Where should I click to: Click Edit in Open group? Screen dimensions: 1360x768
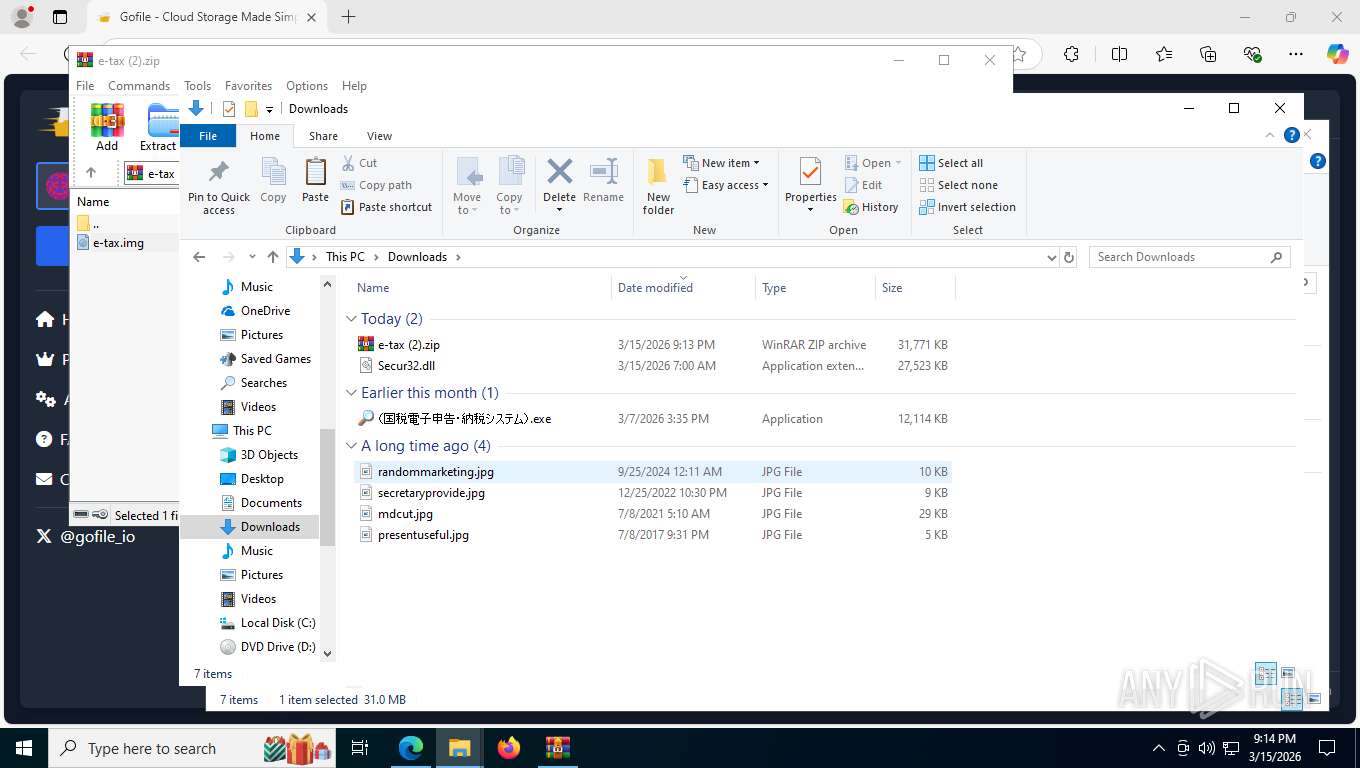tap(864, 185)
